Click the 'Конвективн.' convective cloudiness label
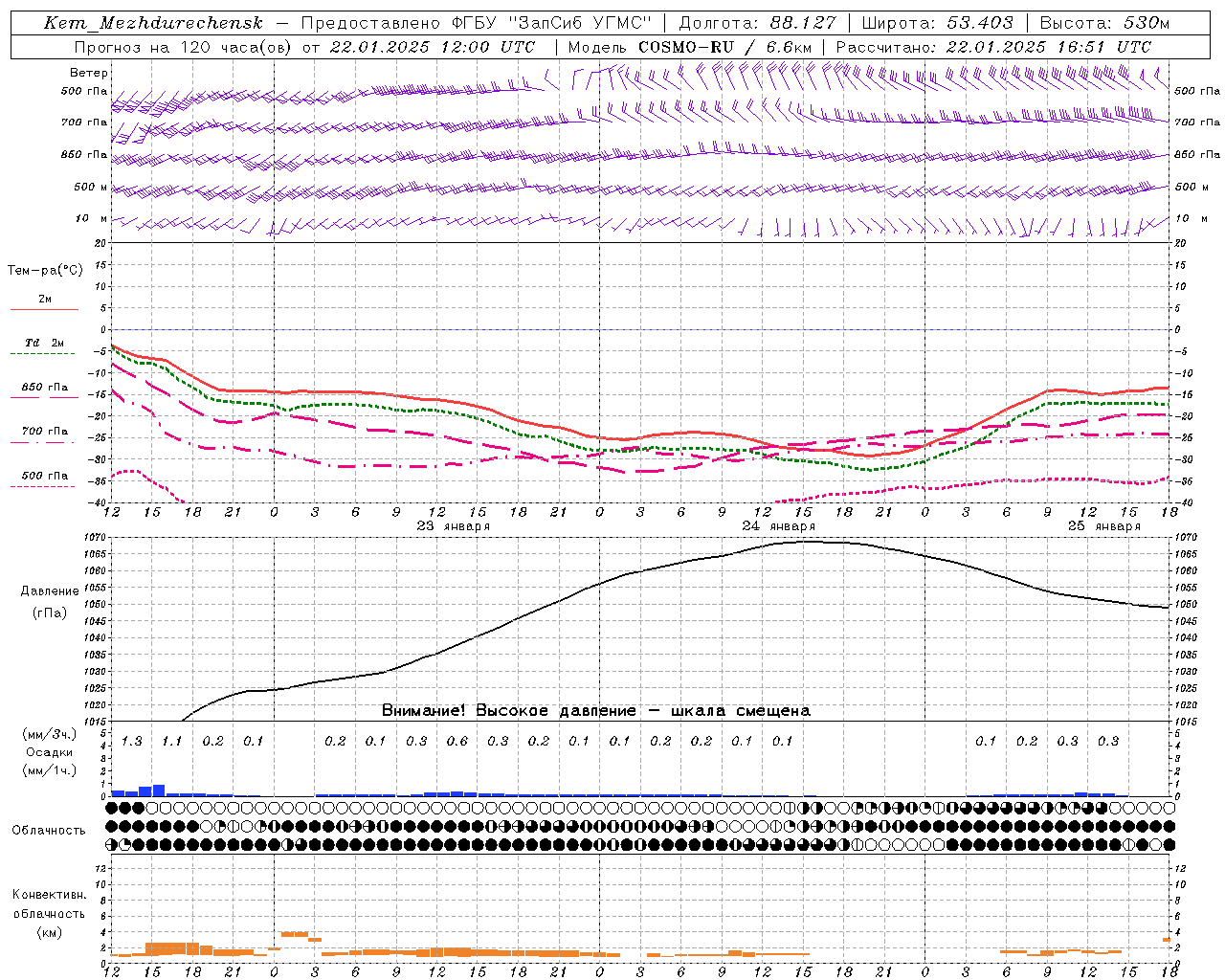Viewport: 1225px width, 980px height. pyautogui.click(x=49, y=895)
